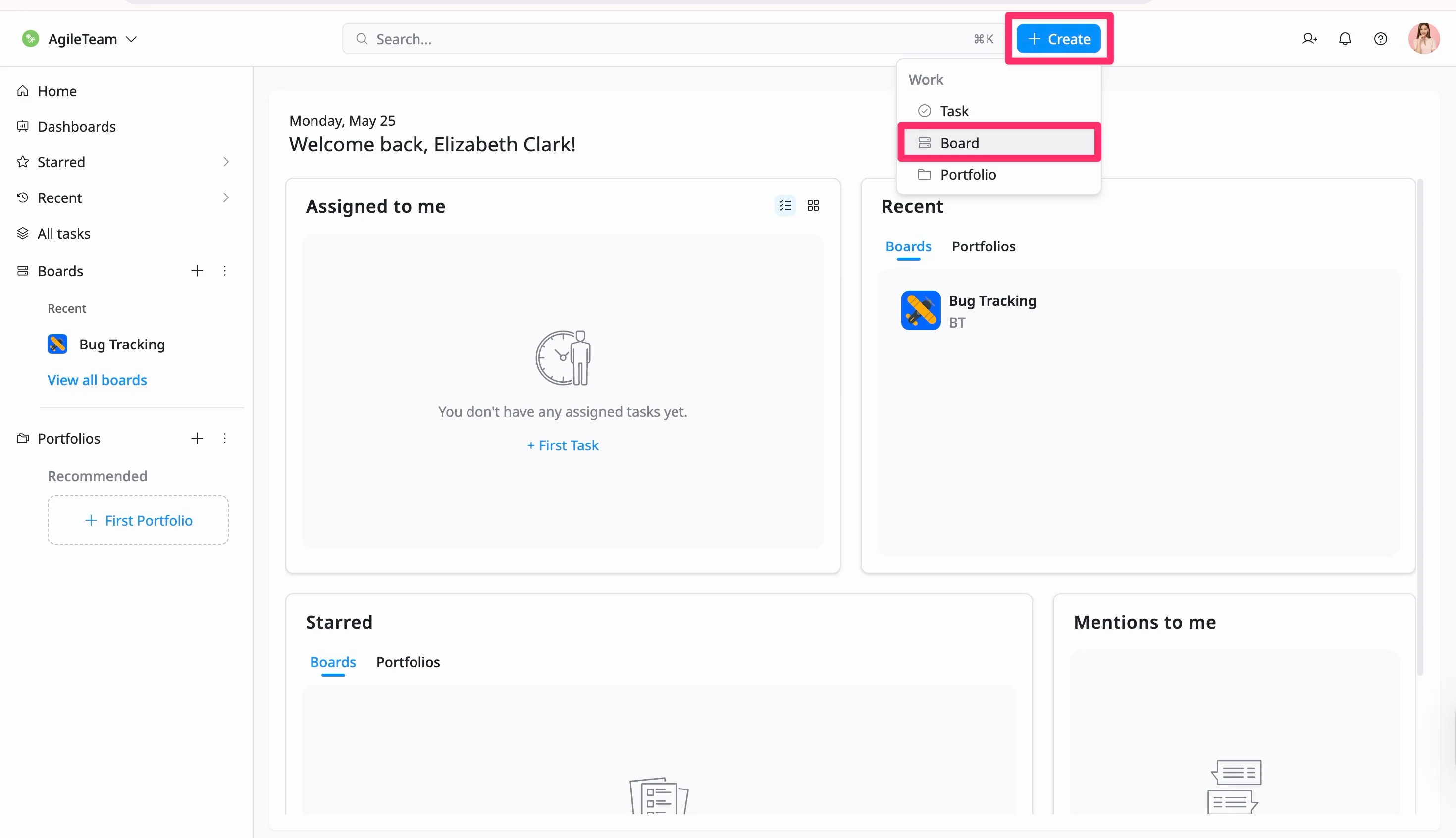Select Portfolio in the Create menu

pos(999,174)
